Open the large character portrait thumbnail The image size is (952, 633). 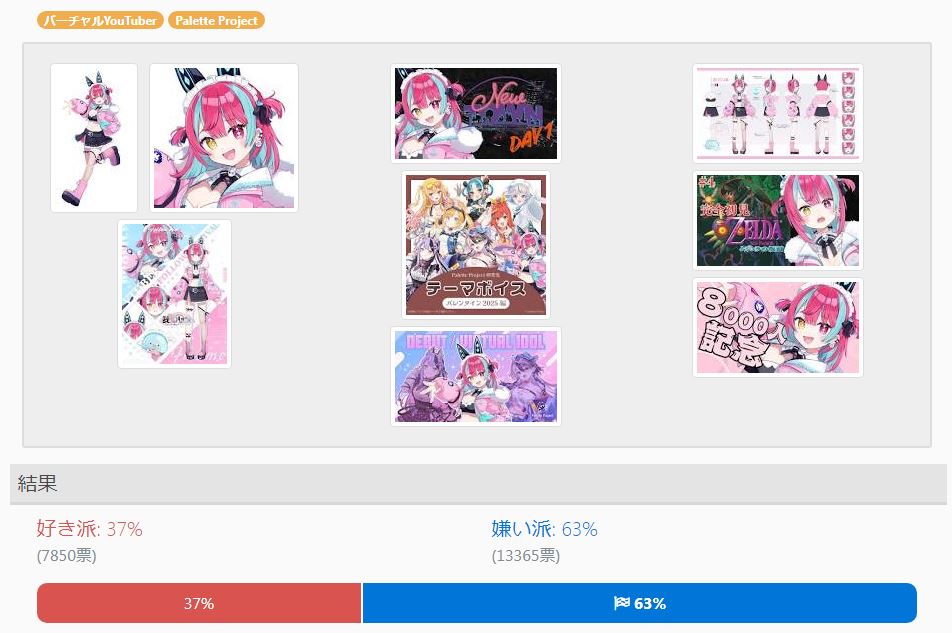224,138
